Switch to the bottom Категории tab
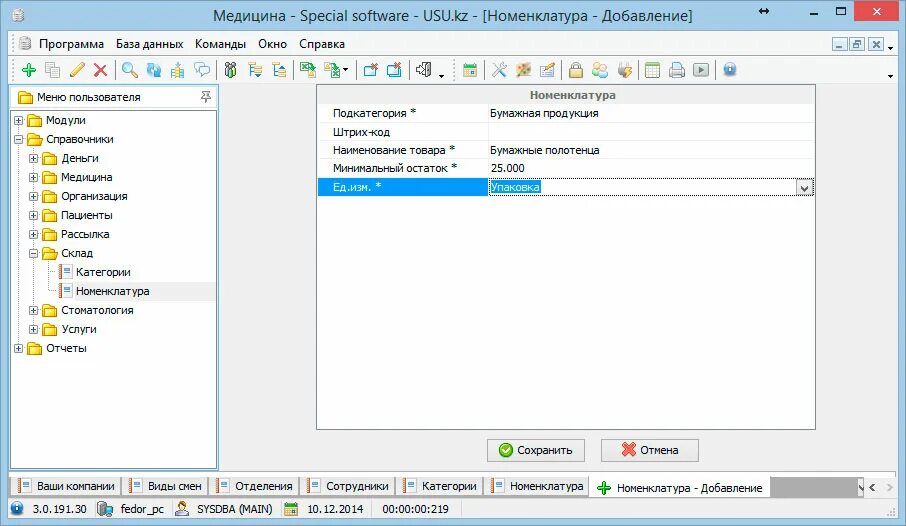Screen dimensions: 906x526 440,486
